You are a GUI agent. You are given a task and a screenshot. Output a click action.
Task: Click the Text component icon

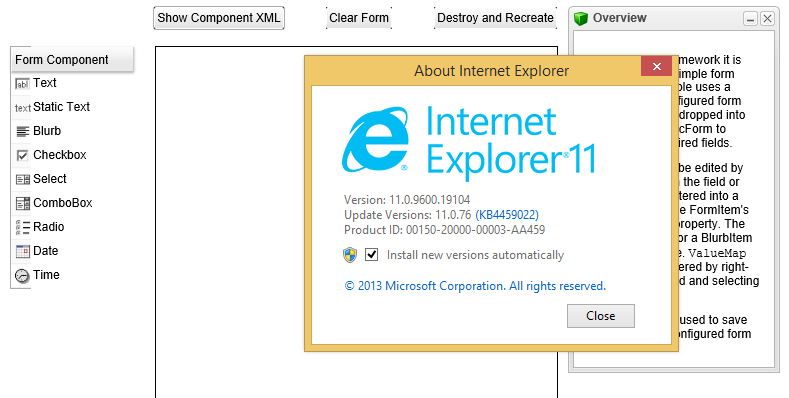point(23,84)
